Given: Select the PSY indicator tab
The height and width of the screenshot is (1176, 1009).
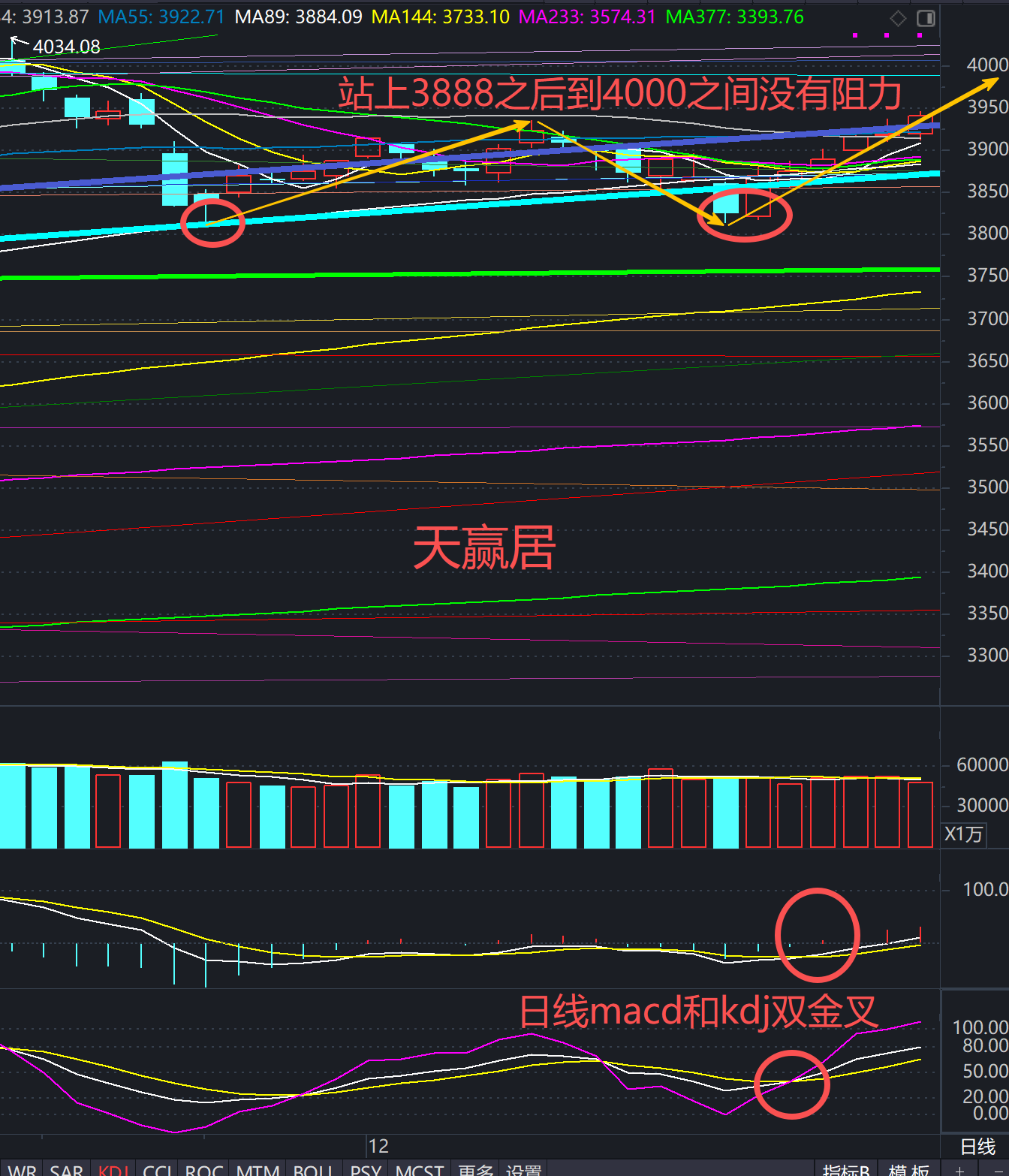Looking at the screenshot, I should tap(366, 1169).
